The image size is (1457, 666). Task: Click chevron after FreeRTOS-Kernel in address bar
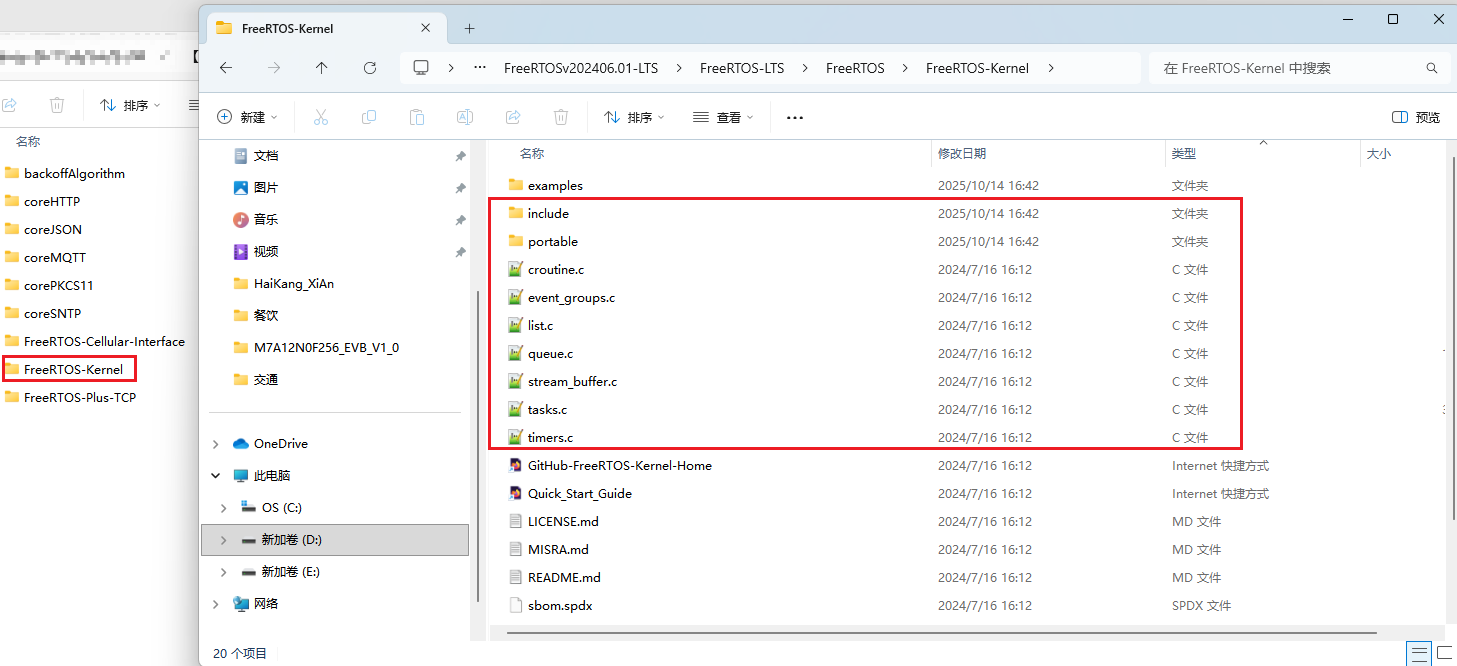1050,68
